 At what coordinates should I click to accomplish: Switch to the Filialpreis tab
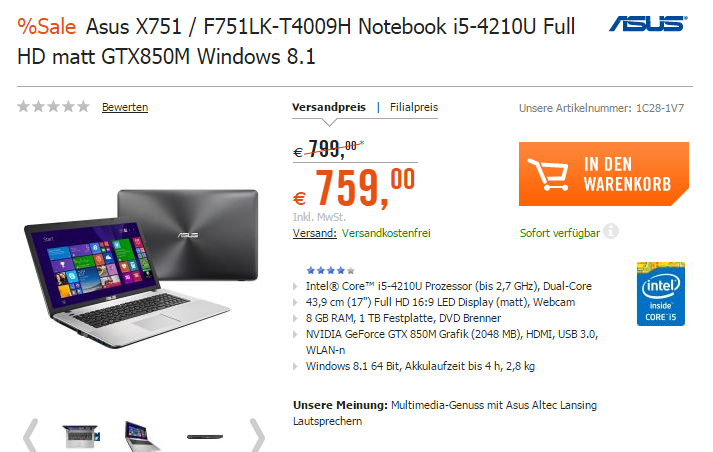coord(414,107)
